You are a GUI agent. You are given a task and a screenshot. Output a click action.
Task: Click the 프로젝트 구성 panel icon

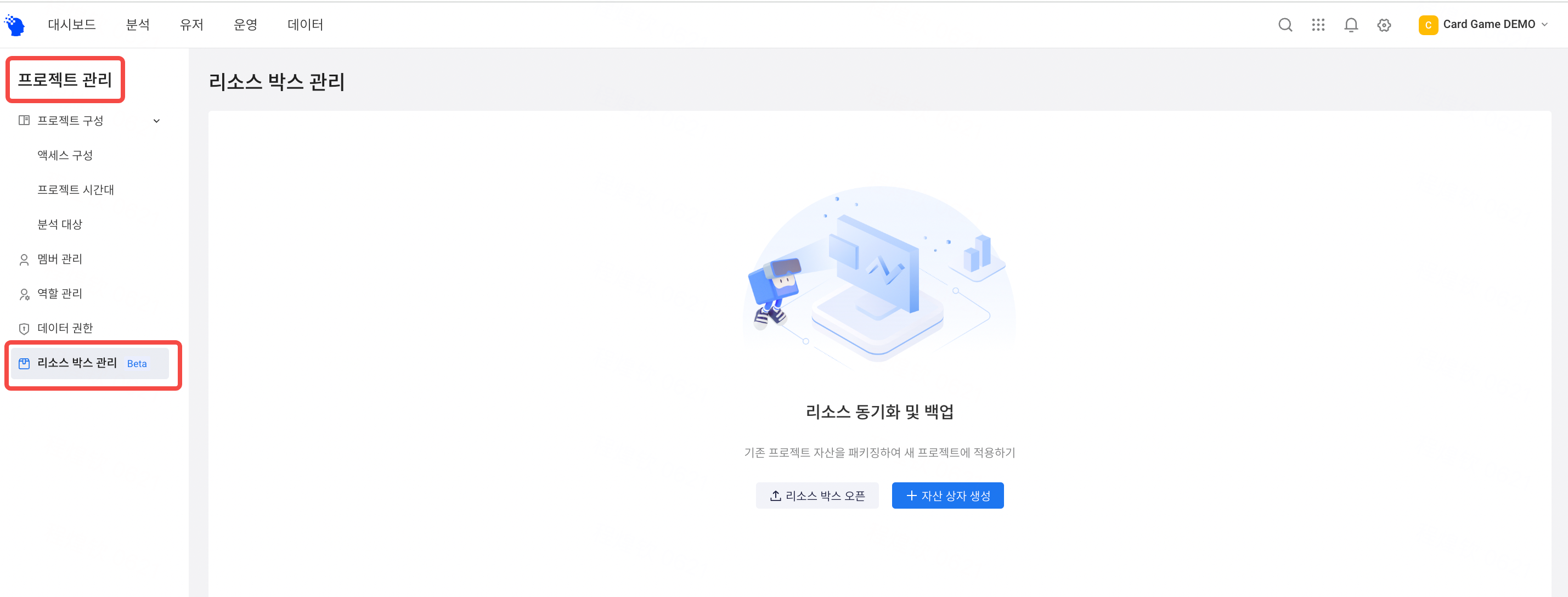point(24,121)
